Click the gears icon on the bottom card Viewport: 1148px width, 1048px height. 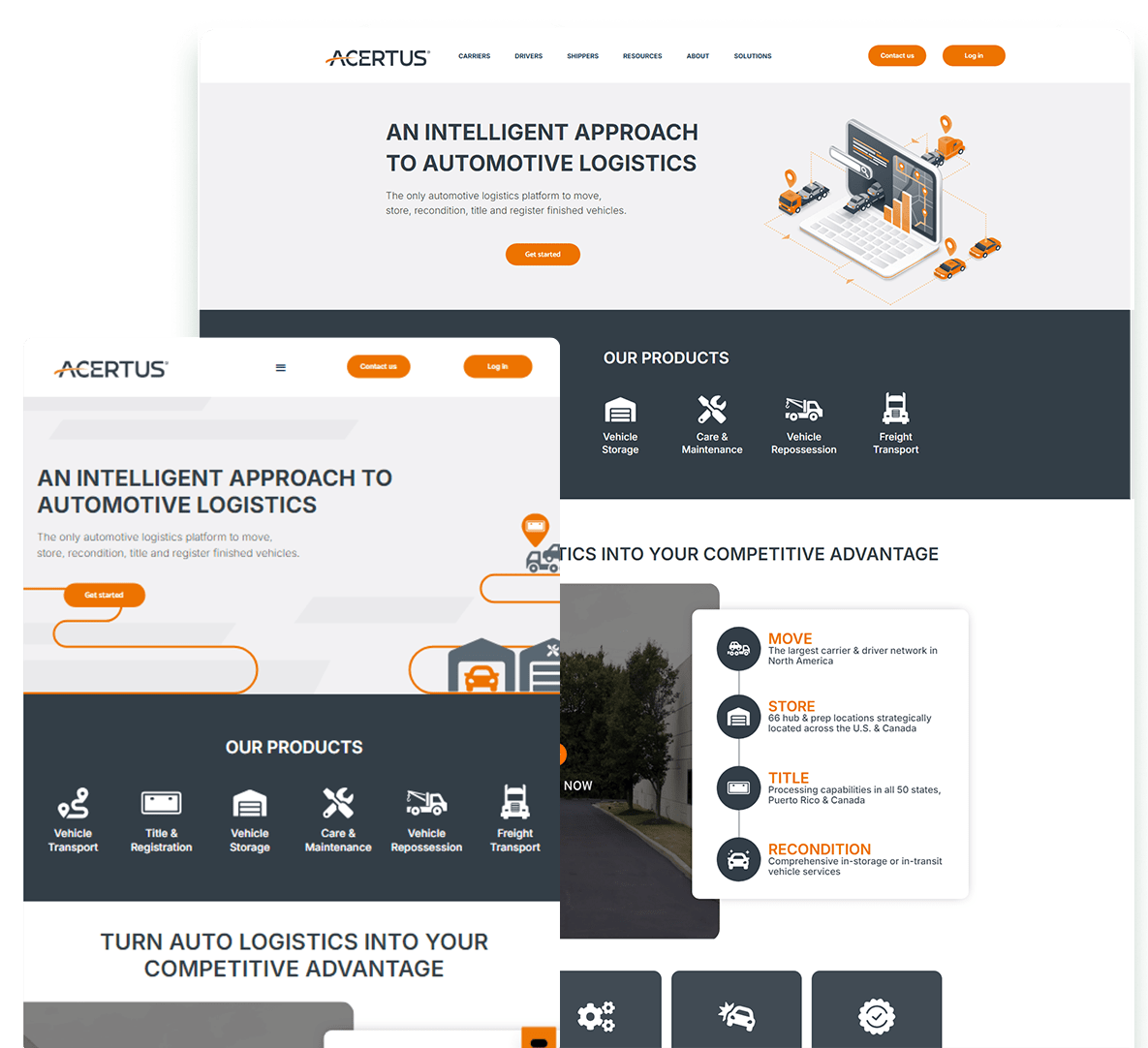[596, 1016]
